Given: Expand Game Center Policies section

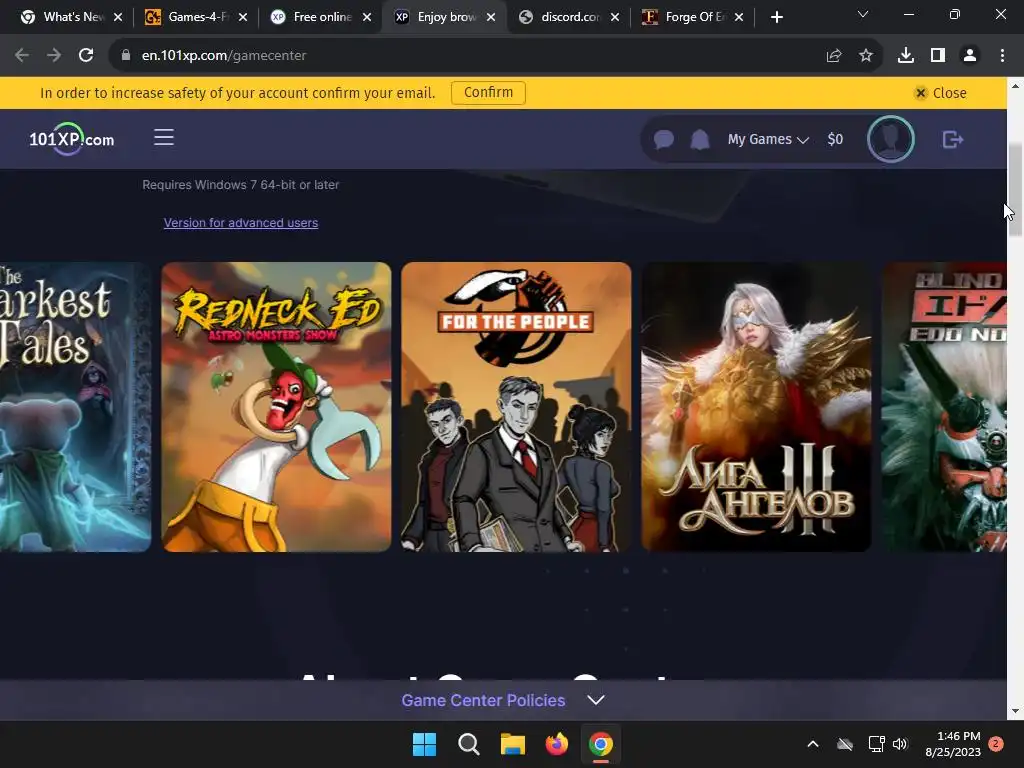Looking at the screenshot, I should pyautogui.click(x=503, y=700).
